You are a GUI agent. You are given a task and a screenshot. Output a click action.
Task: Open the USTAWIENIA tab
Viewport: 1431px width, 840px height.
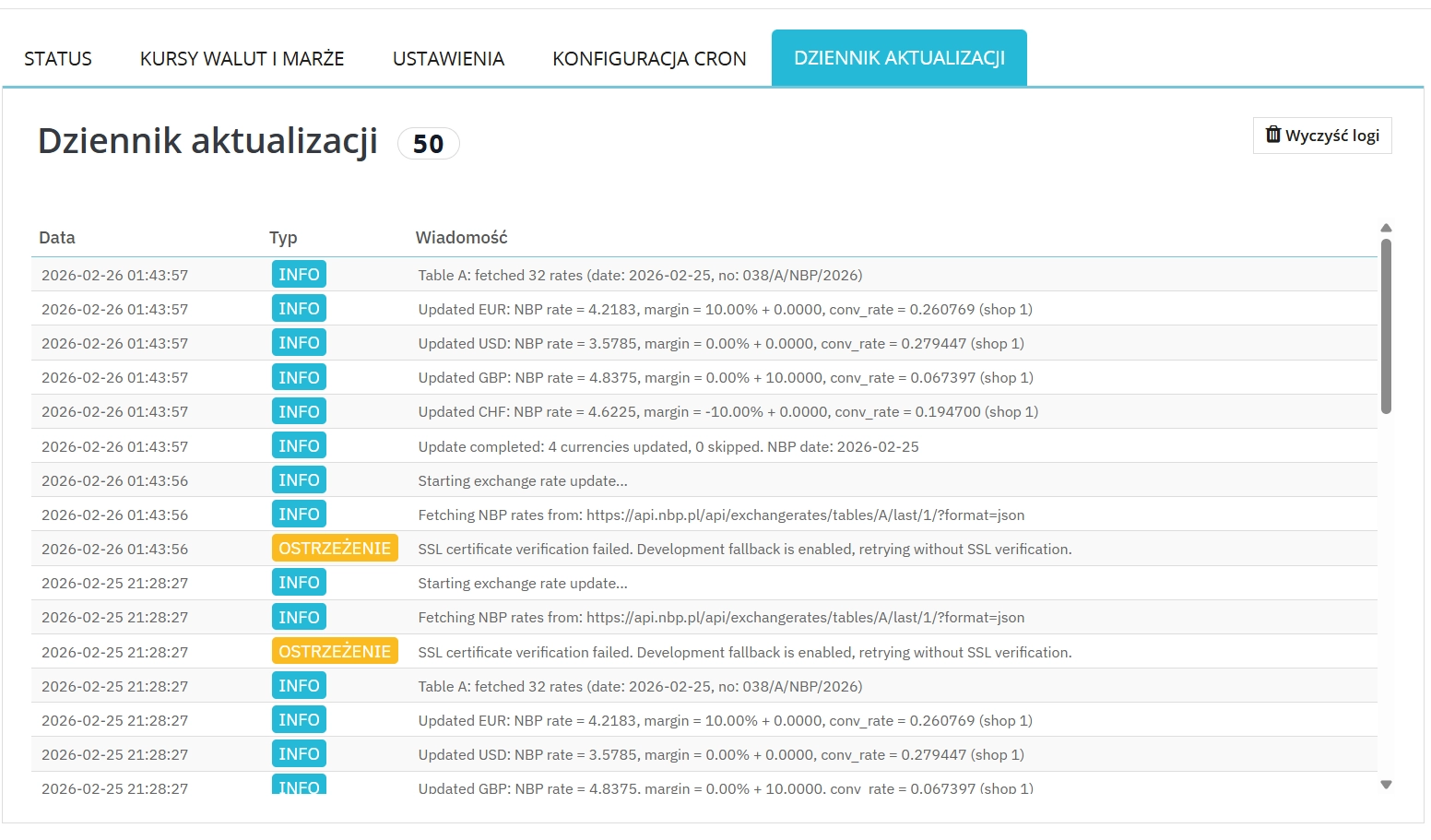coord(448,59)
